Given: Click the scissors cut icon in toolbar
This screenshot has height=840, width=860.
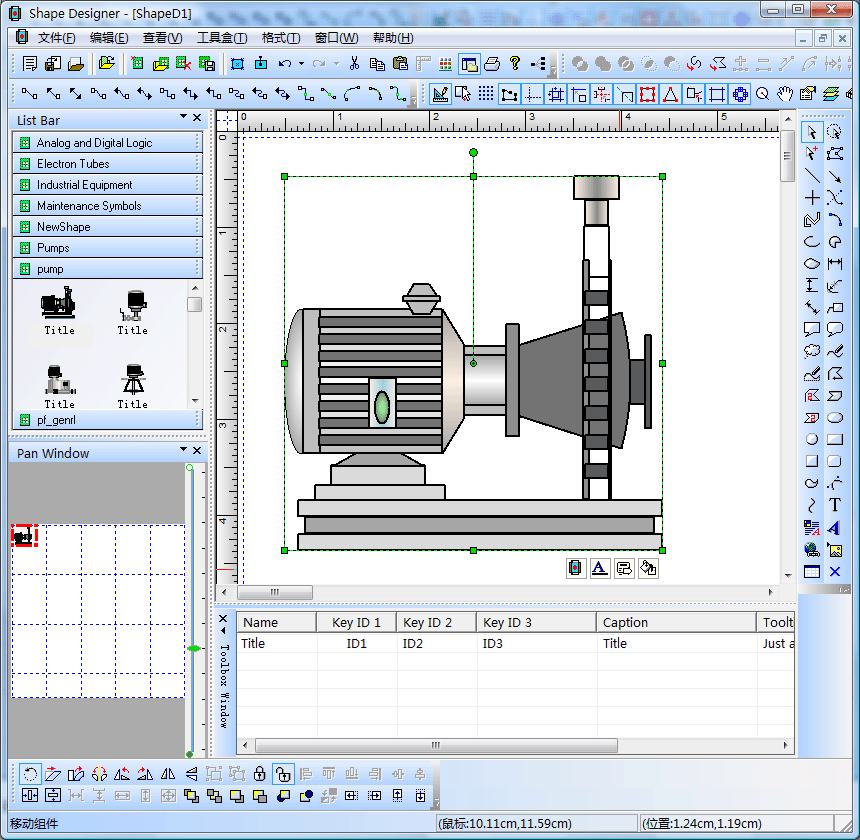Looking at the screenshot, I should (x=354, y=64).
